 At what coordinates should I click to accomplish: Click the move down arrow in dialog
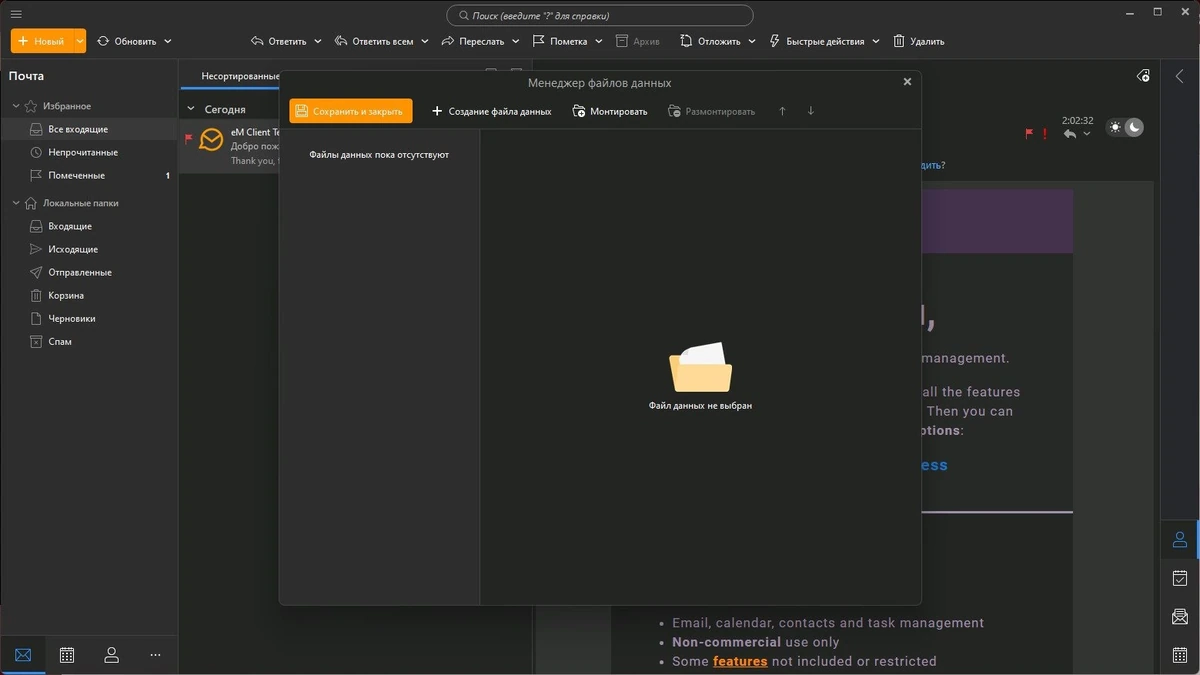point(810,111)
